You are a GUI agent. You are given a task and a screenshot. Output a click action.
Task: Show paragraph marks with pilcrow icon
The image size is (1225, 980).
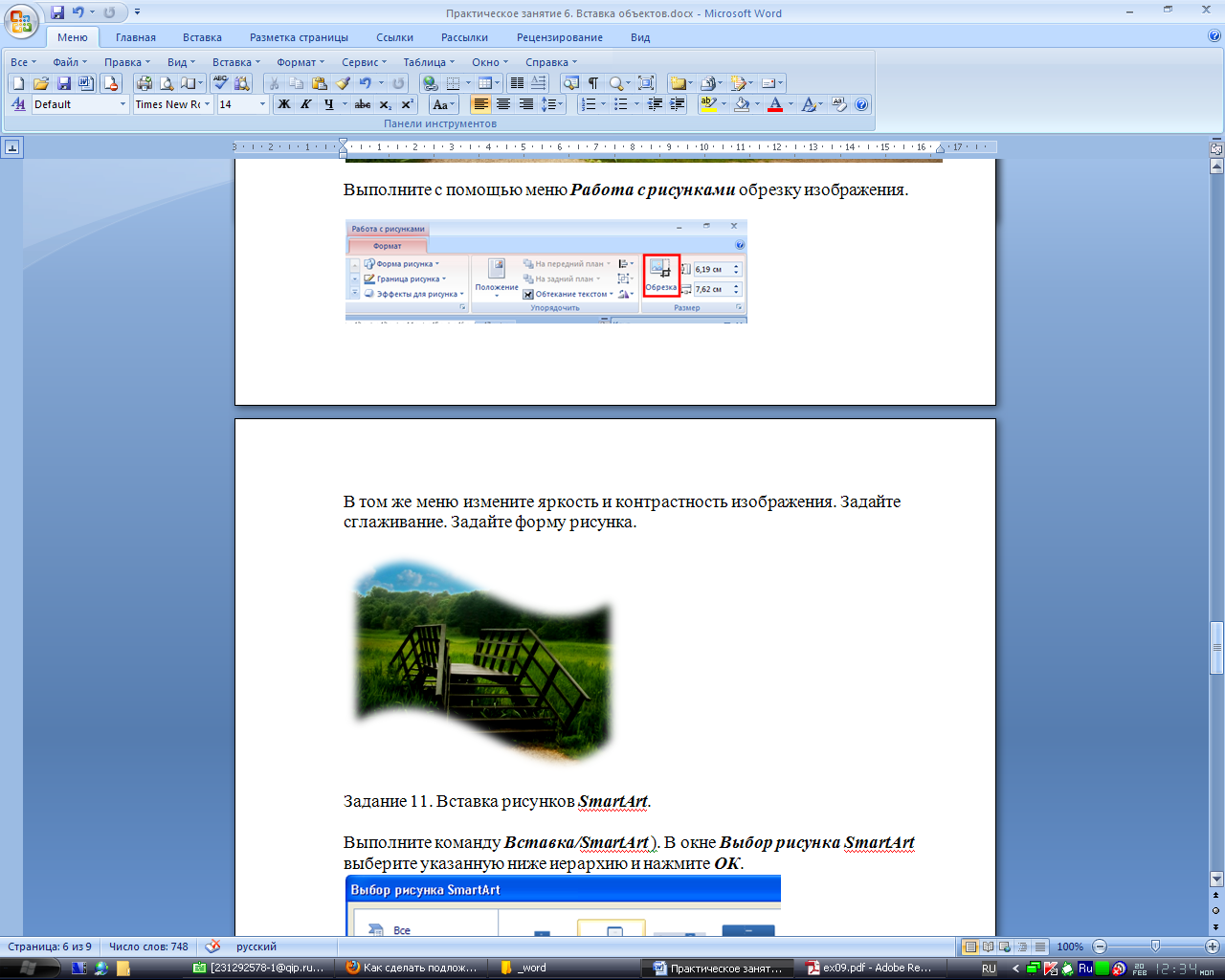point(593,83)
